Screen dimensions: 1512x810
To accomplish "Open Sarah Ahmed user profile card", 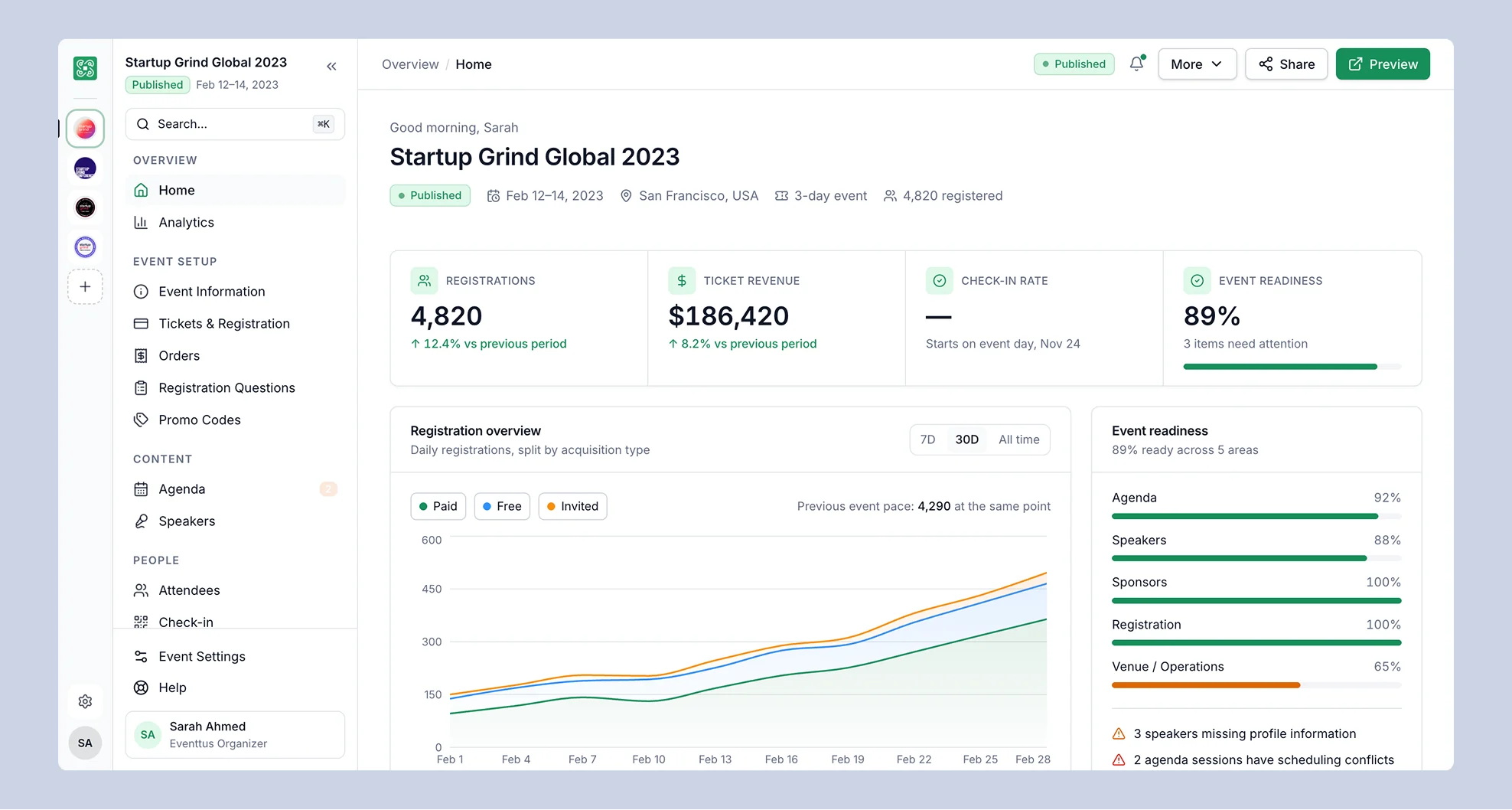I will [x=235, y=735].
